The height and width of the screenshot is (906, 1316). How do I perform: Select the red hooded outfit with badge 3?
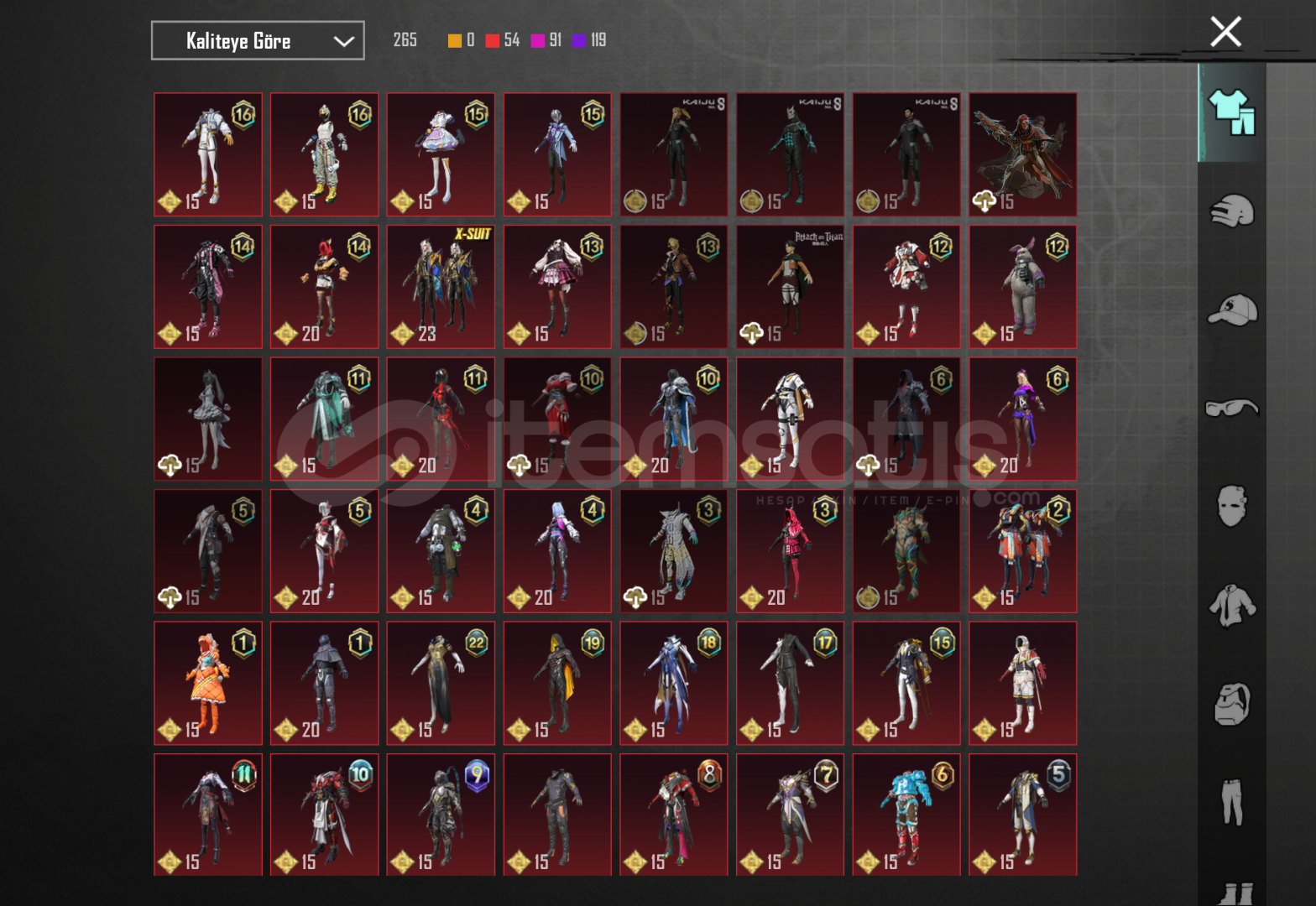(x=791, y=551)
